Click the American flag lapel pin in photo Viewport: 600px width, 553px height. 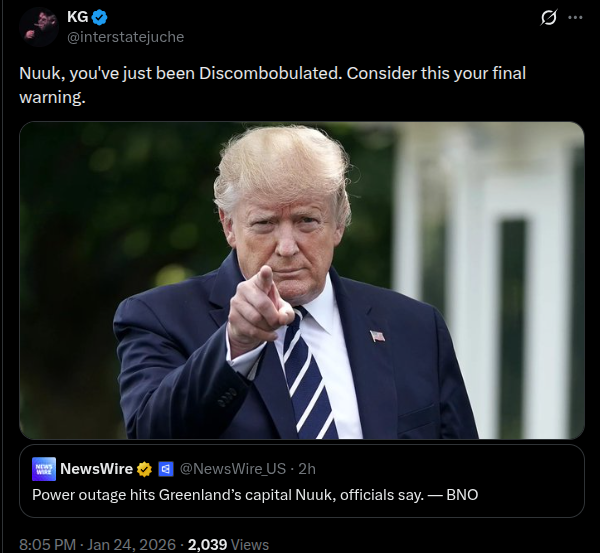tap(378, 336)
